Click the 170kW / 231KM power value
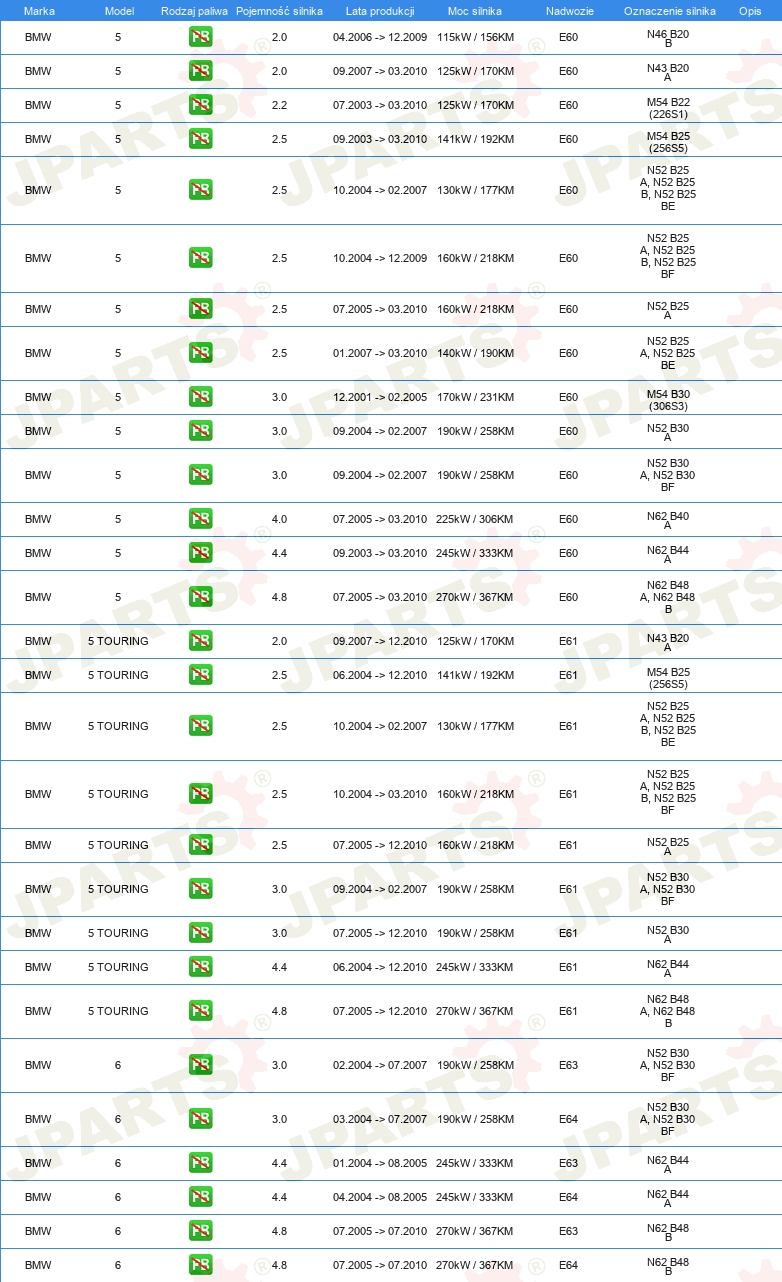782x1282 pixels. click(475, 397)
